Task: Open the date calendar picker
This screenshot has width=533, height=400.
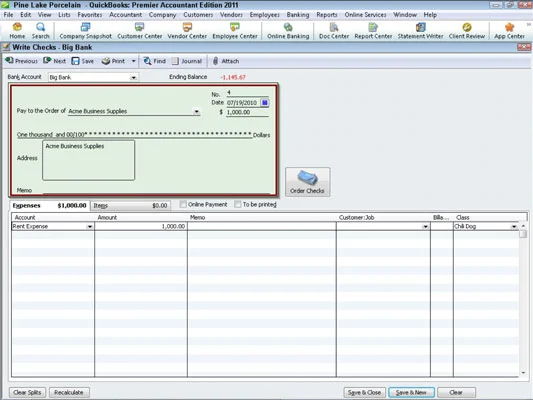Action: click(x=264, y=103)
